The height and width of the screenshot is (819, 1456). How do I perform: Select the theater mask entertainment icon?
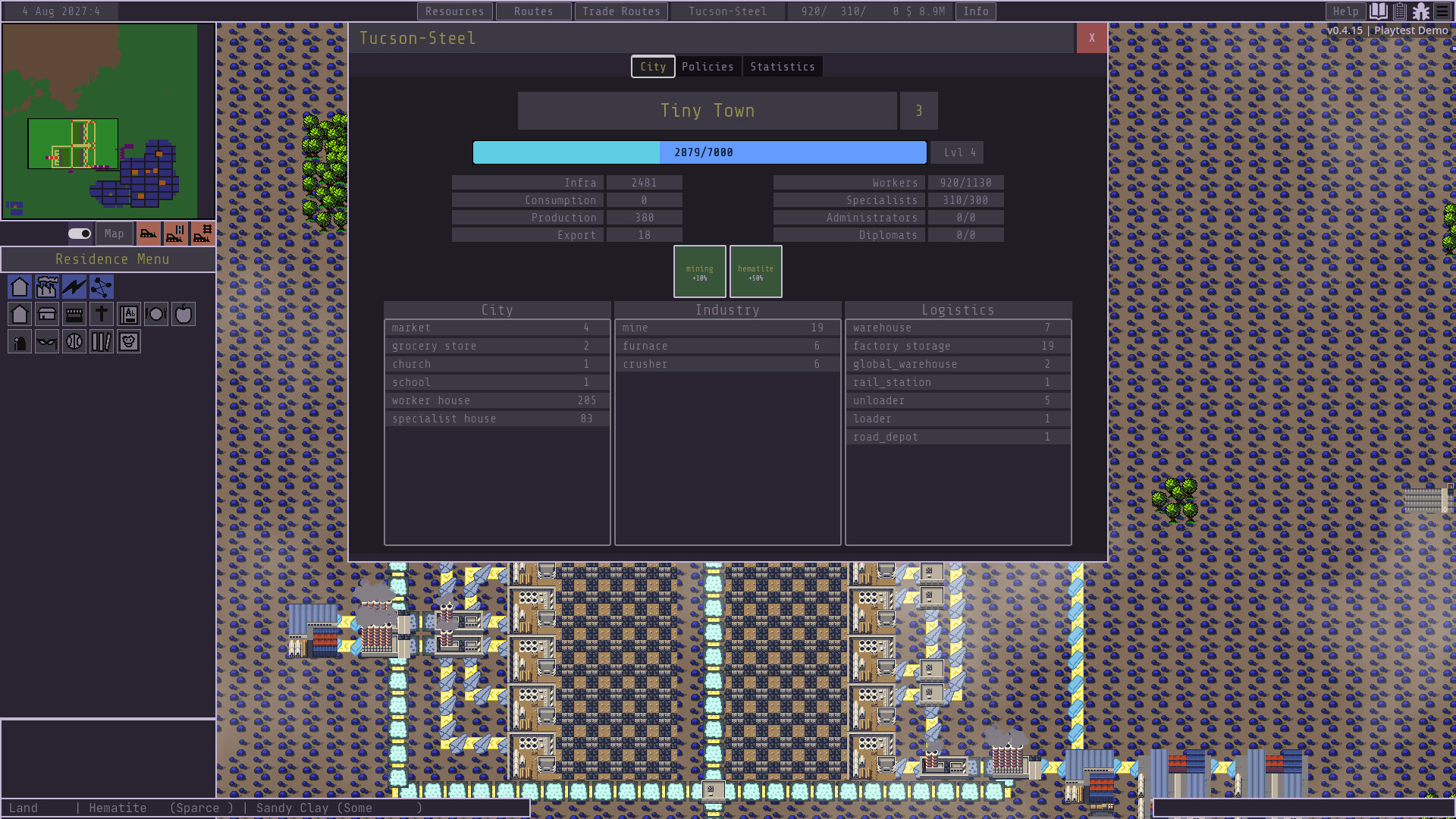pyautogui.click(x=47, y=341)
